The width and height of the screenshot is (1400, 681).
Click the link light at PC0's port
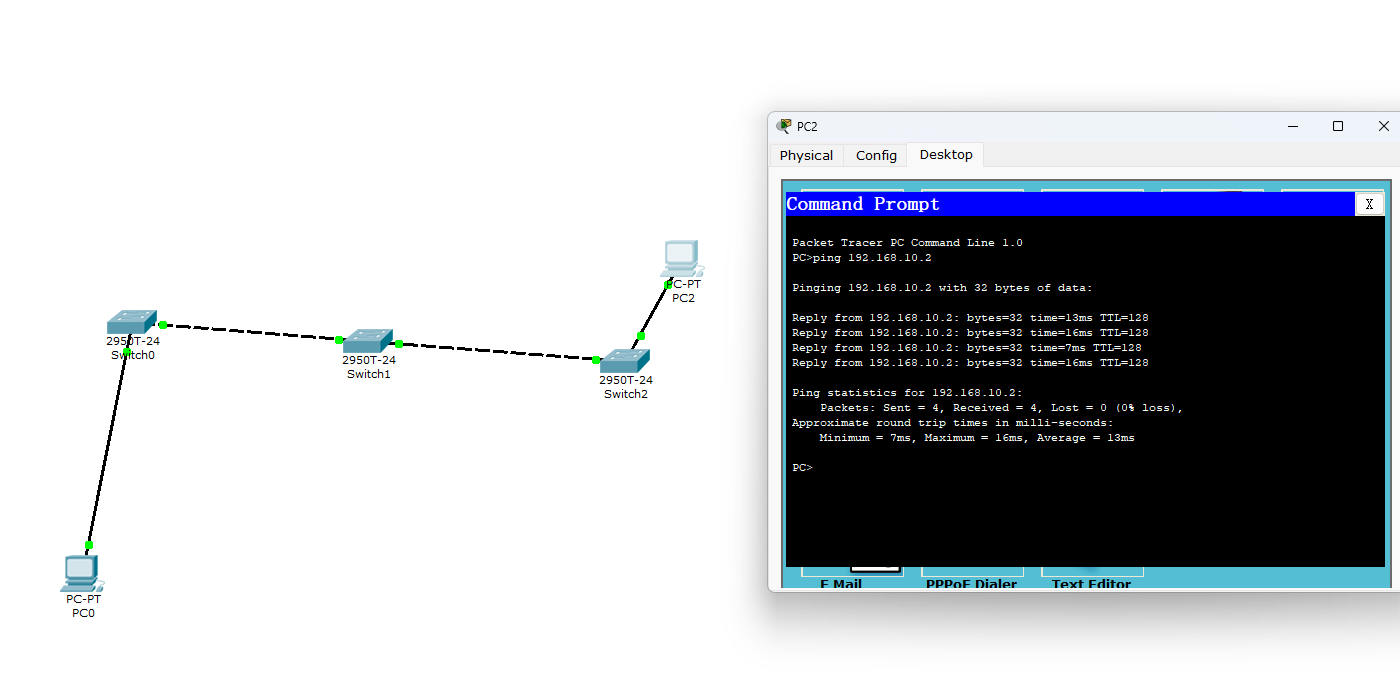89,545
